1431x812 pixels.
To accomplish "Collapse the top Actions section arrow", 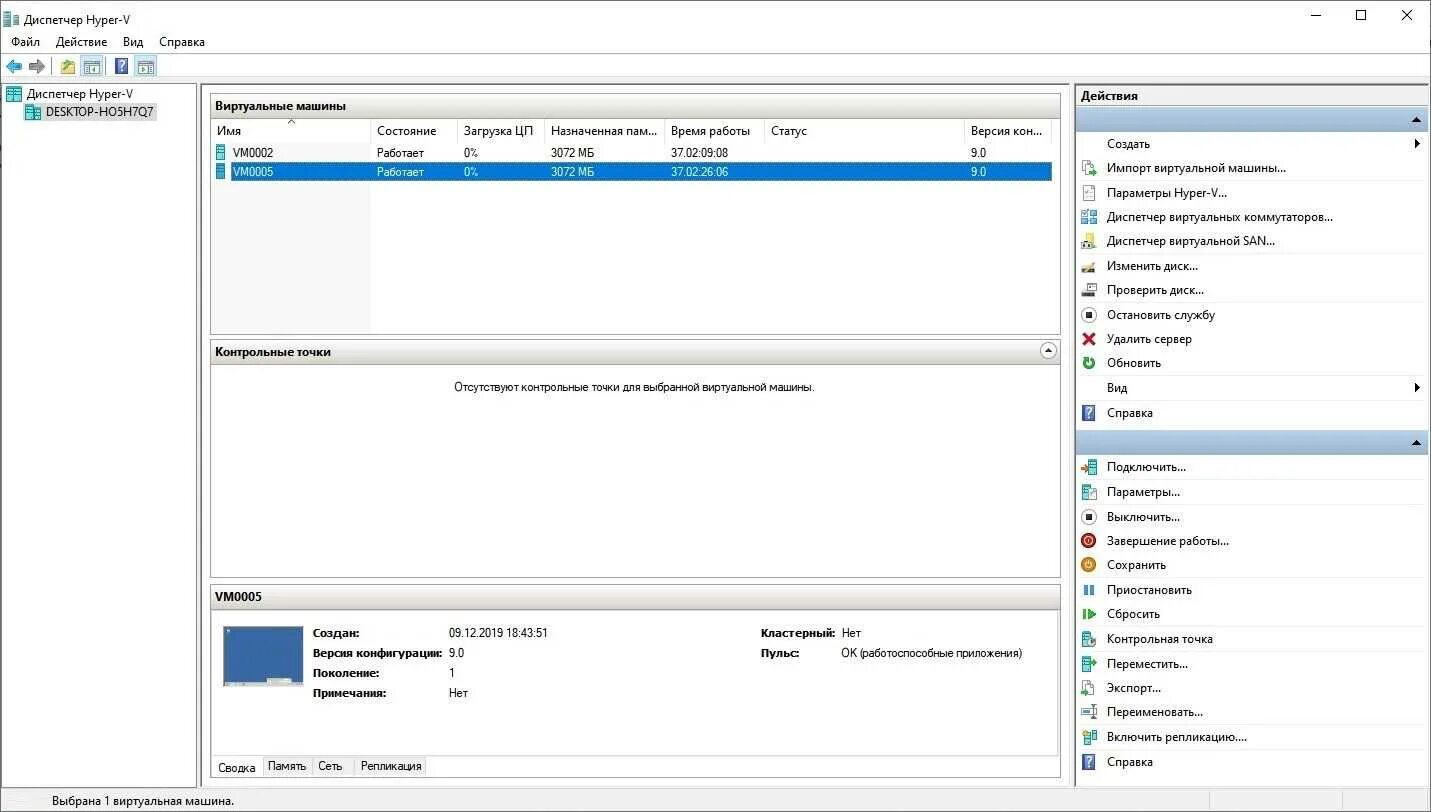I will (1417, 120).
